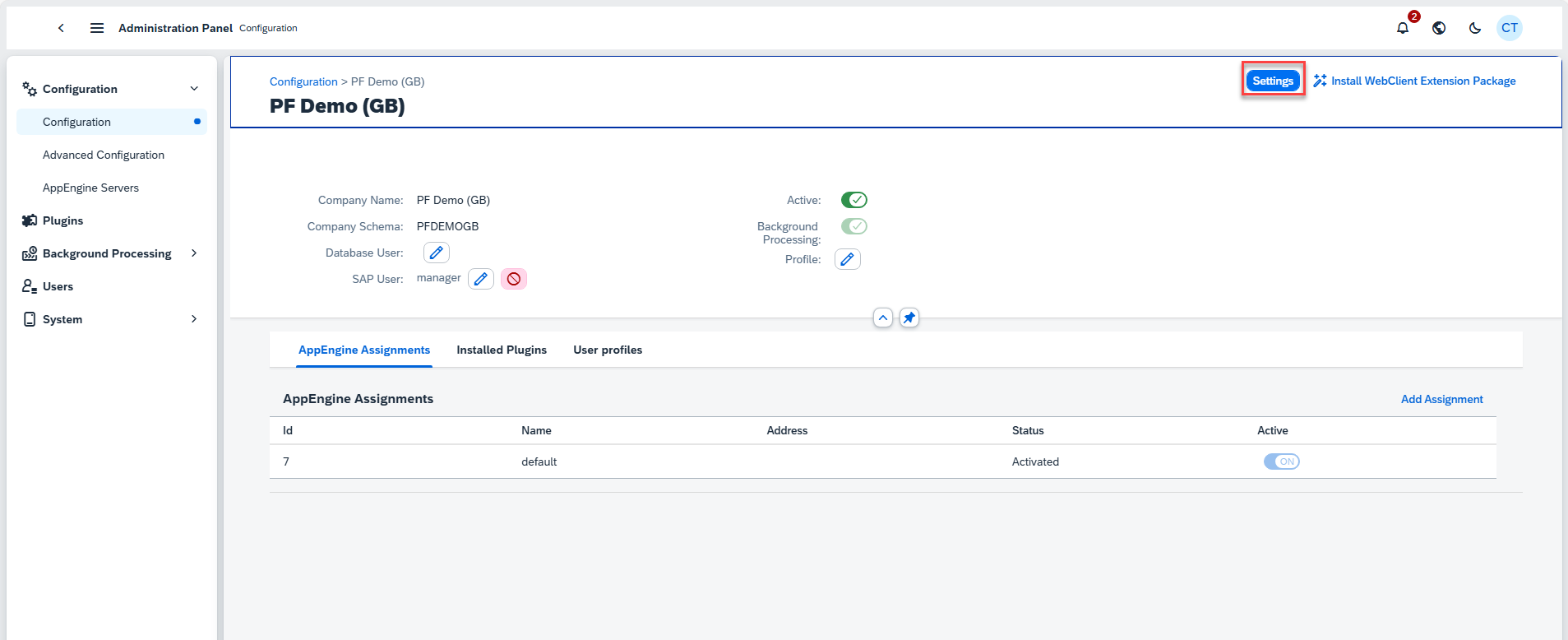Click the magic wand install icon

coord(1320,81)
